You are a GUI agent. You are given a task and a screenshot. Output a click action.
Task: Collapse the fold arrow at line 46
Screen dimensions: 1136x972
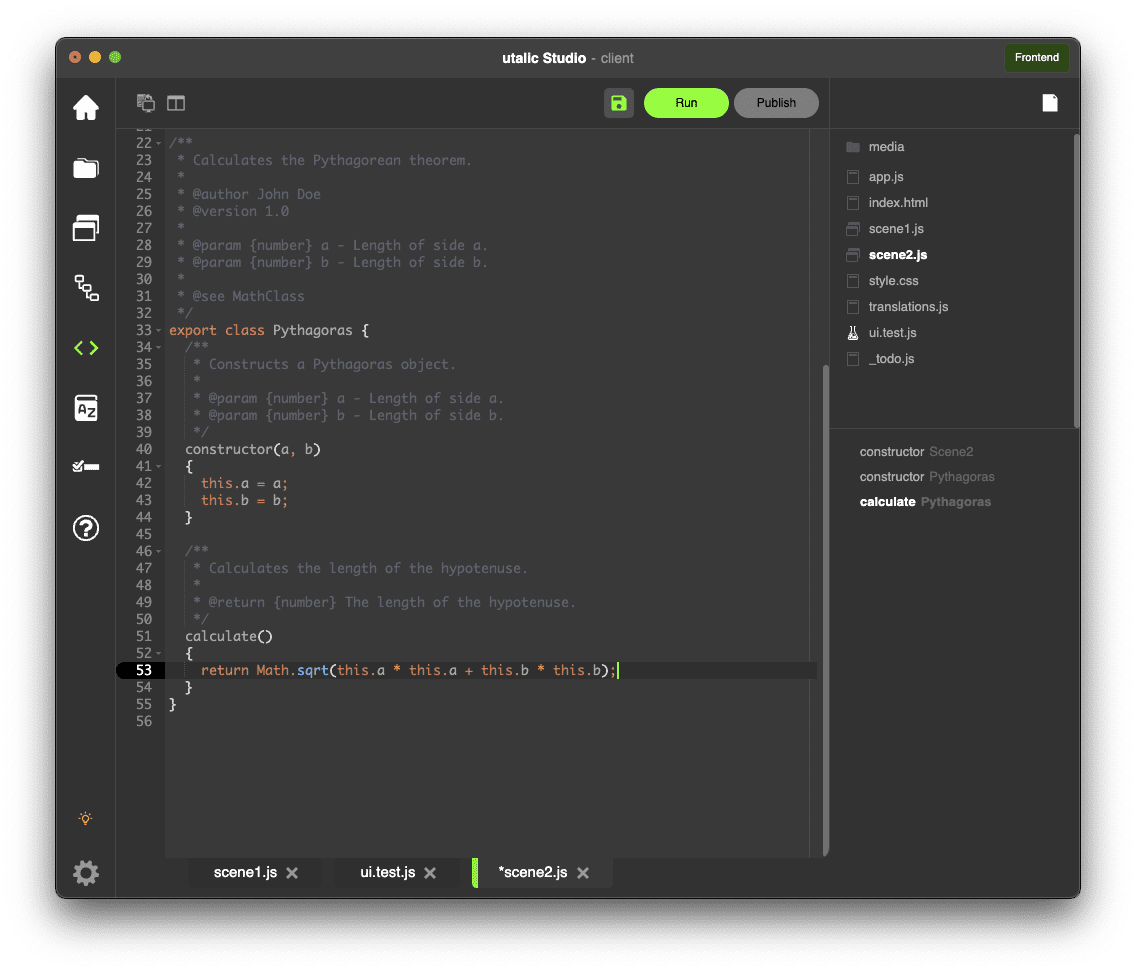pyautogui.click(x=158, y=551)
